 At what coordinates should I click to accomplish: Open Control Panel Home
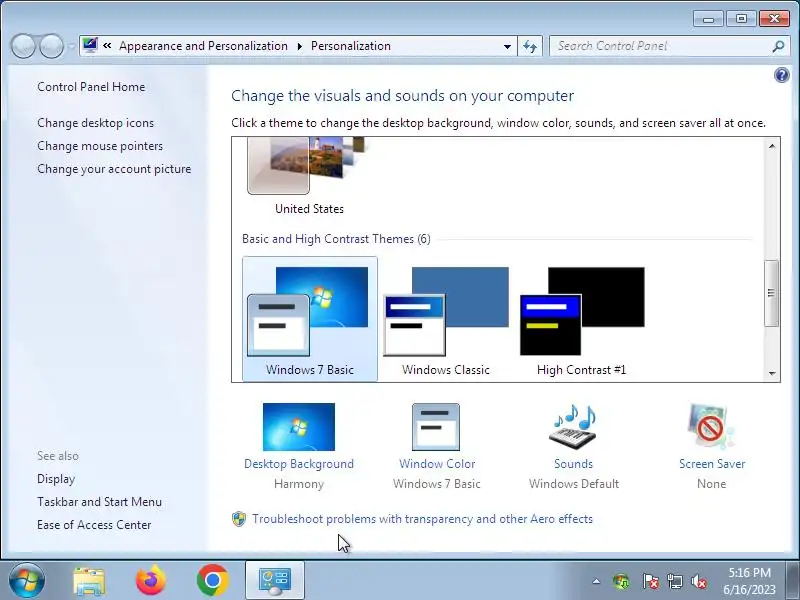coord(91,87)
